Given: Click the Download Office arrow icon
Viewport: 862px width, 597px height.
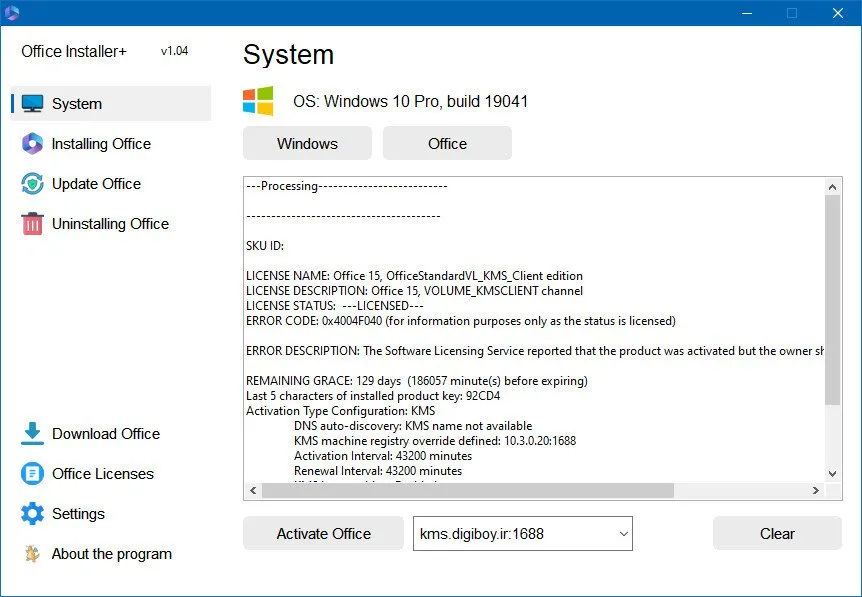Looking at the screenshot, I should pyautogui.click(x=32, y=433).
